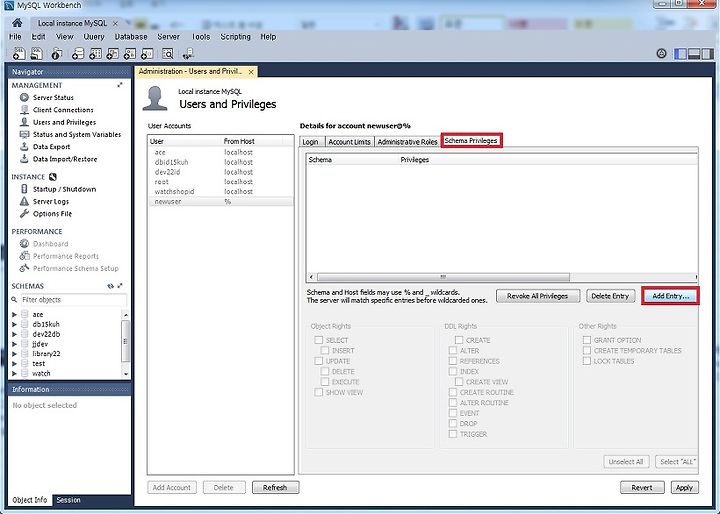Open Data Import/Restore
Image resolution: width=720 pixels, height=514 pixels.
coord(65,159)
